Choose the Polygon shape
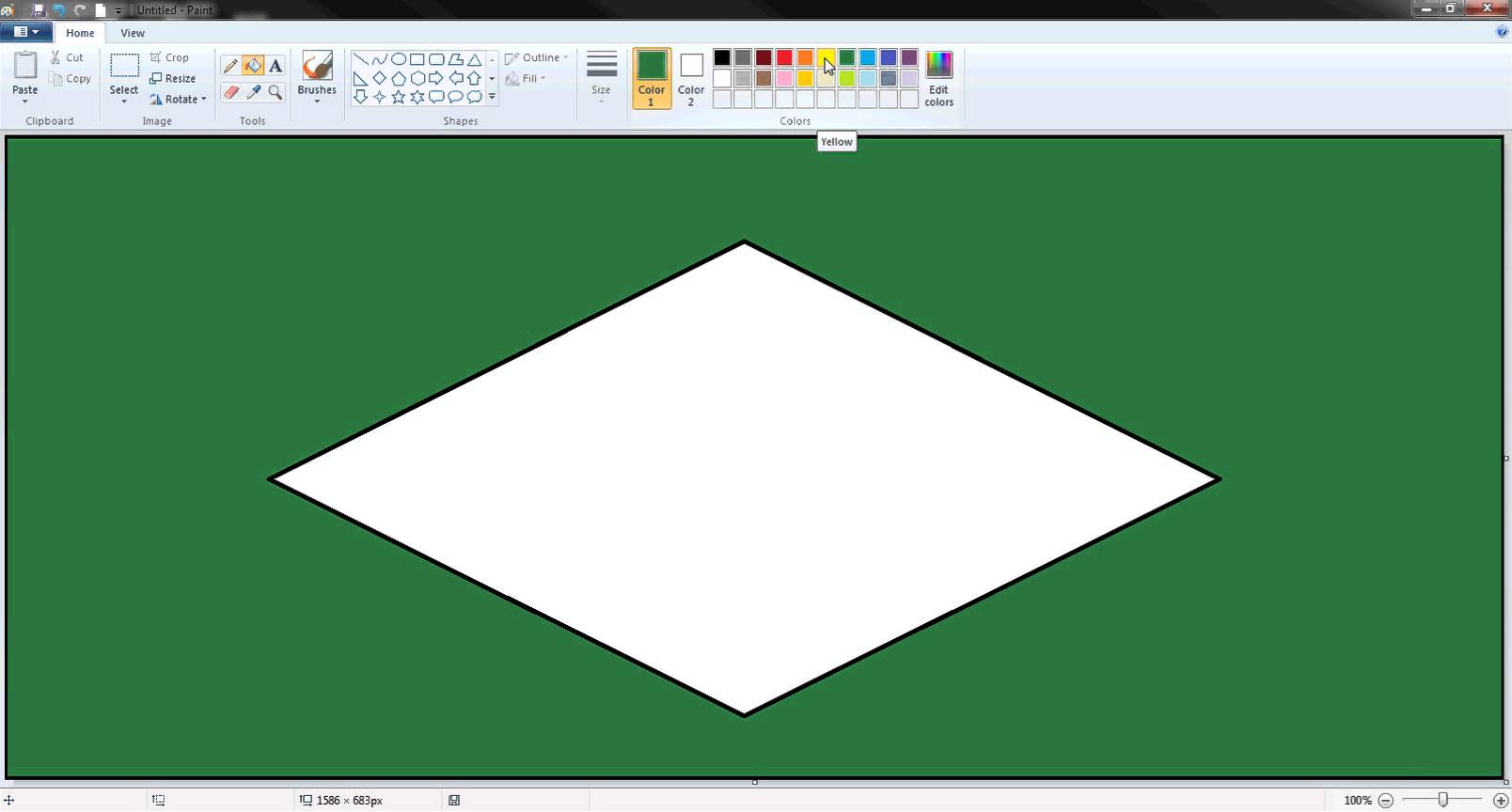 click(x=455, y=59)
